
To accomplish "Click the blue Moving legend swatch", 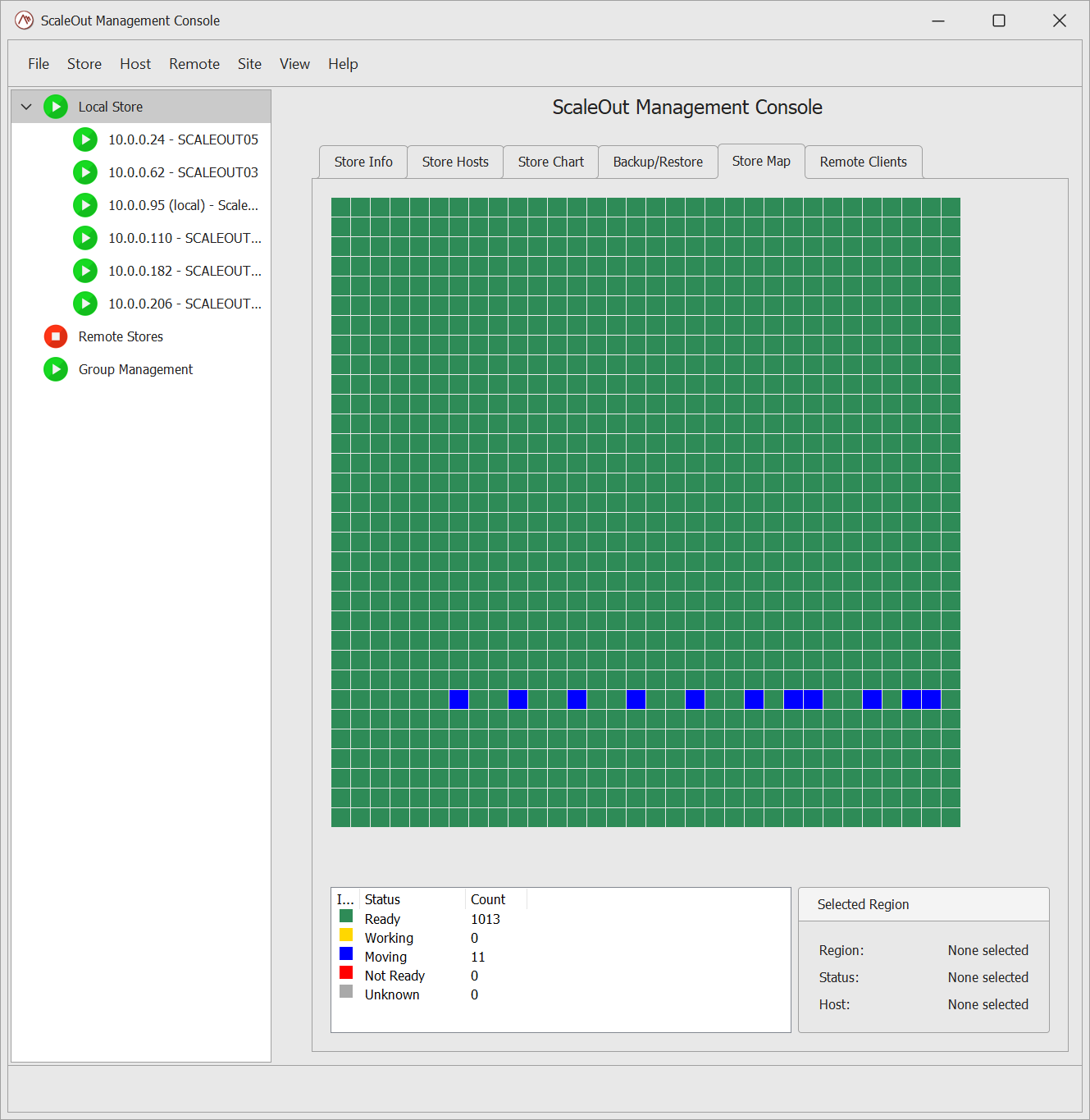I will pyautogui.click(x=346, y=954).
